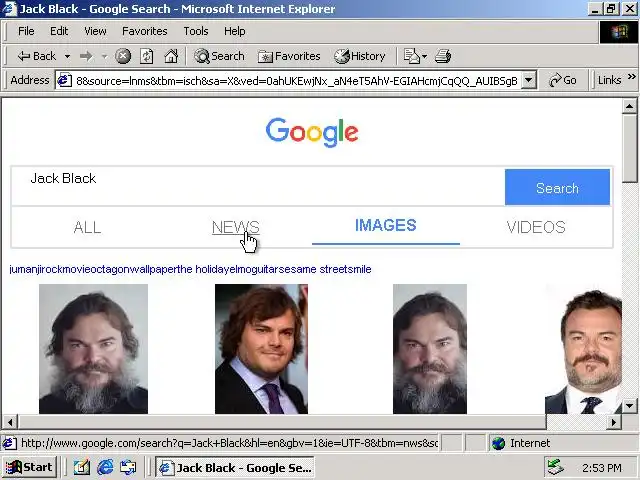This screenshot has width=640, height=480.
Task: Click the Print toolbar icon
Action: tap(443, 56)
